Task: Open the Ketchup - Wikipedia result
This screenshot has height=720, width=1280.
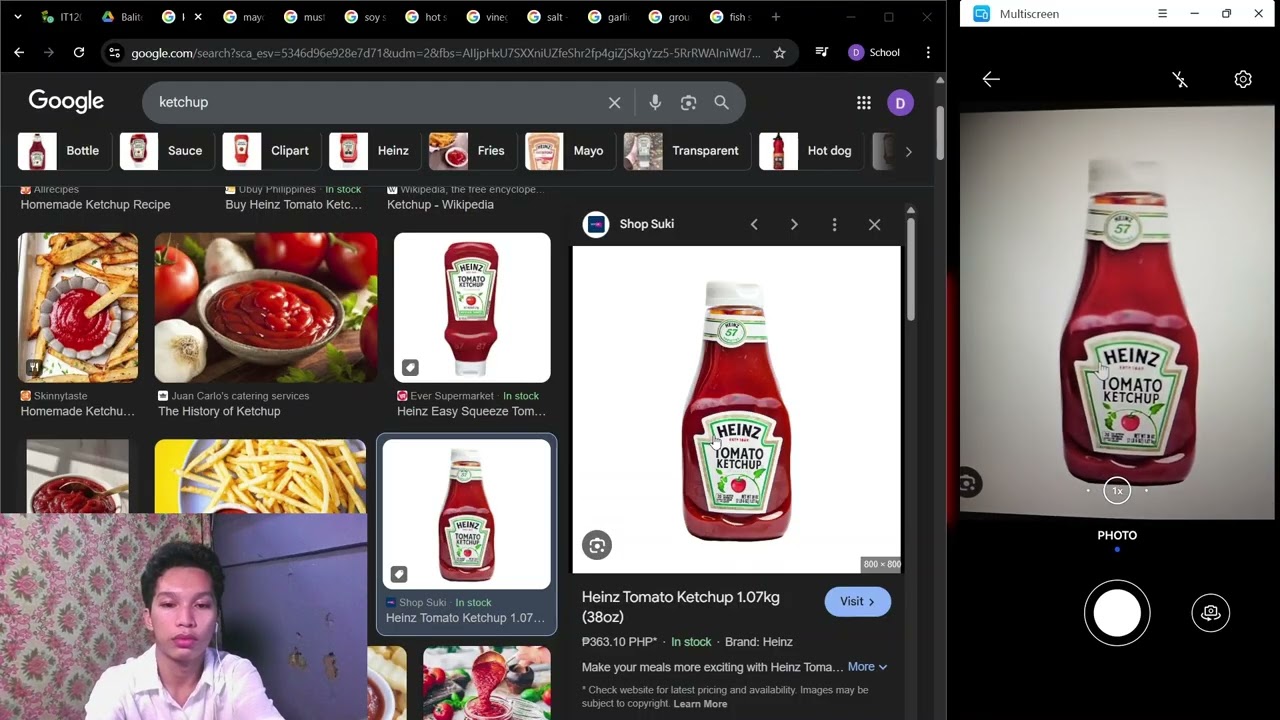Action: tap(440, 204)
